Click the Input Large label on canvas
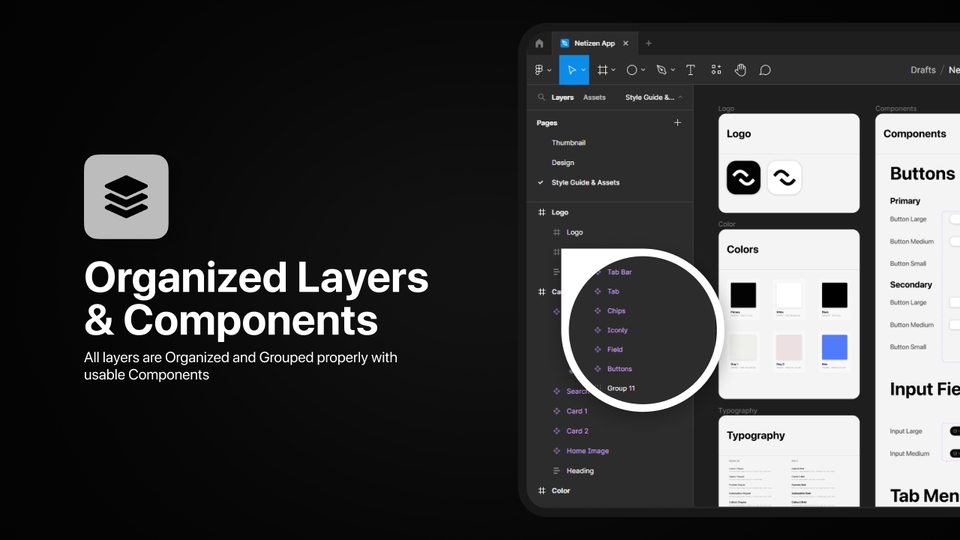The image size is (960, 540). click(906, 431)
